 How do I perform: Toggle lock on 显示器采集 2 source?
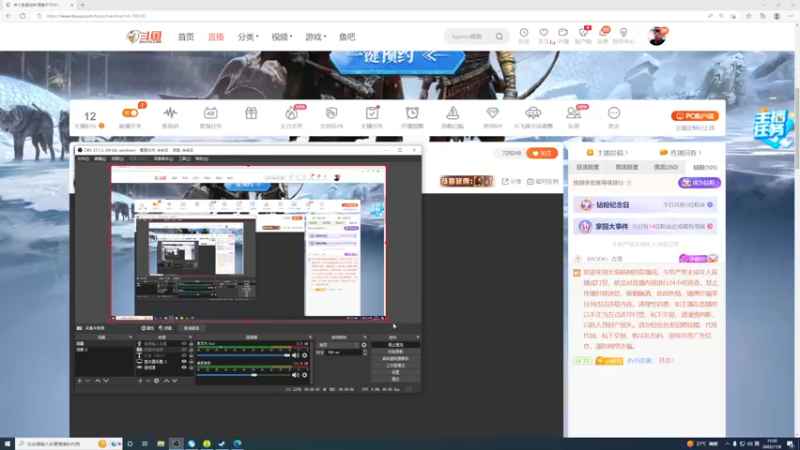pos(191,362)
